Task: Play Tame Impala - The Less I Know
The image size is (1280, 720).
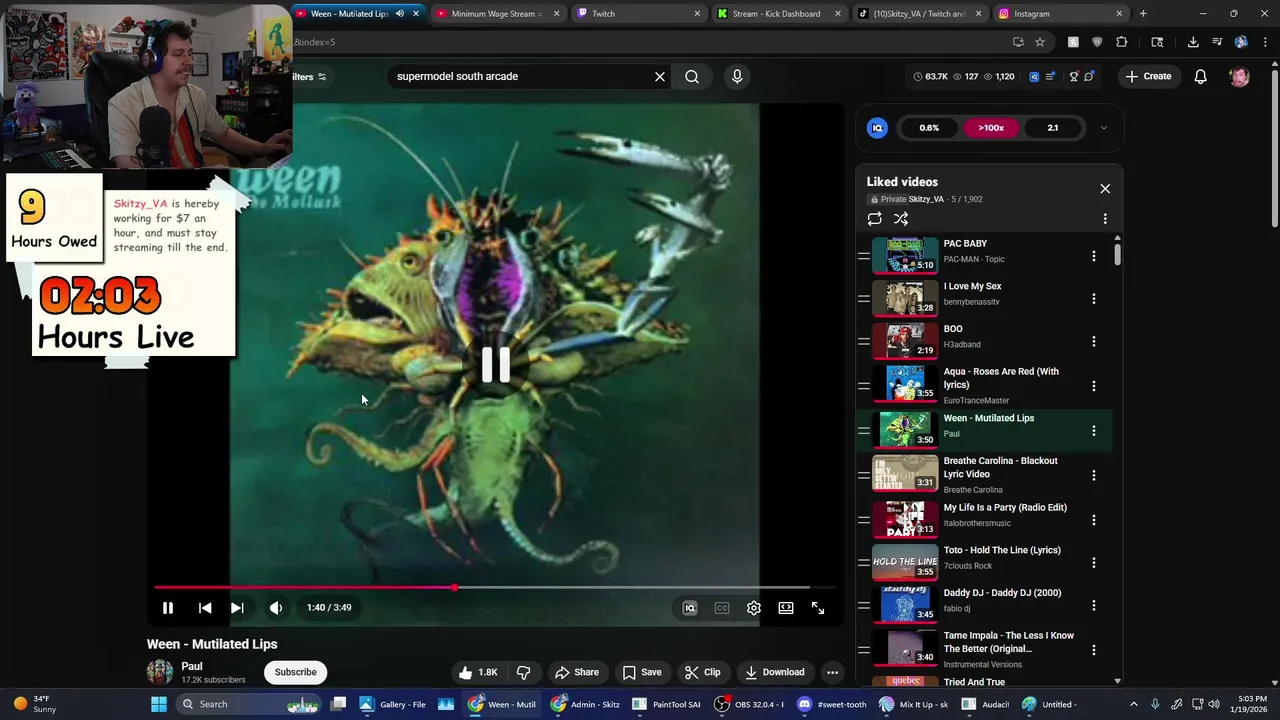Action: (x=984, y=648)
